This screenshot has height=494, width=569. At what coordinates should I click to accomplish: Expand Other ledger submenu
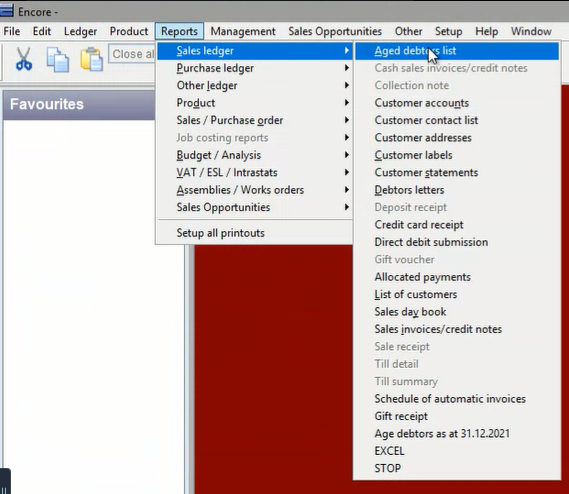coord(255,86)
